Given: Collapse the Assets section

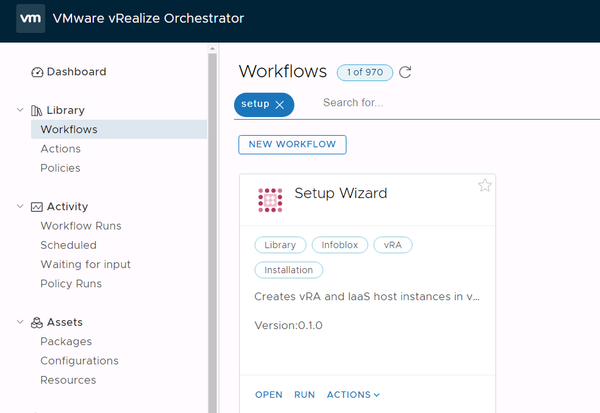Looking at the screenshot, I should [20, 322].
